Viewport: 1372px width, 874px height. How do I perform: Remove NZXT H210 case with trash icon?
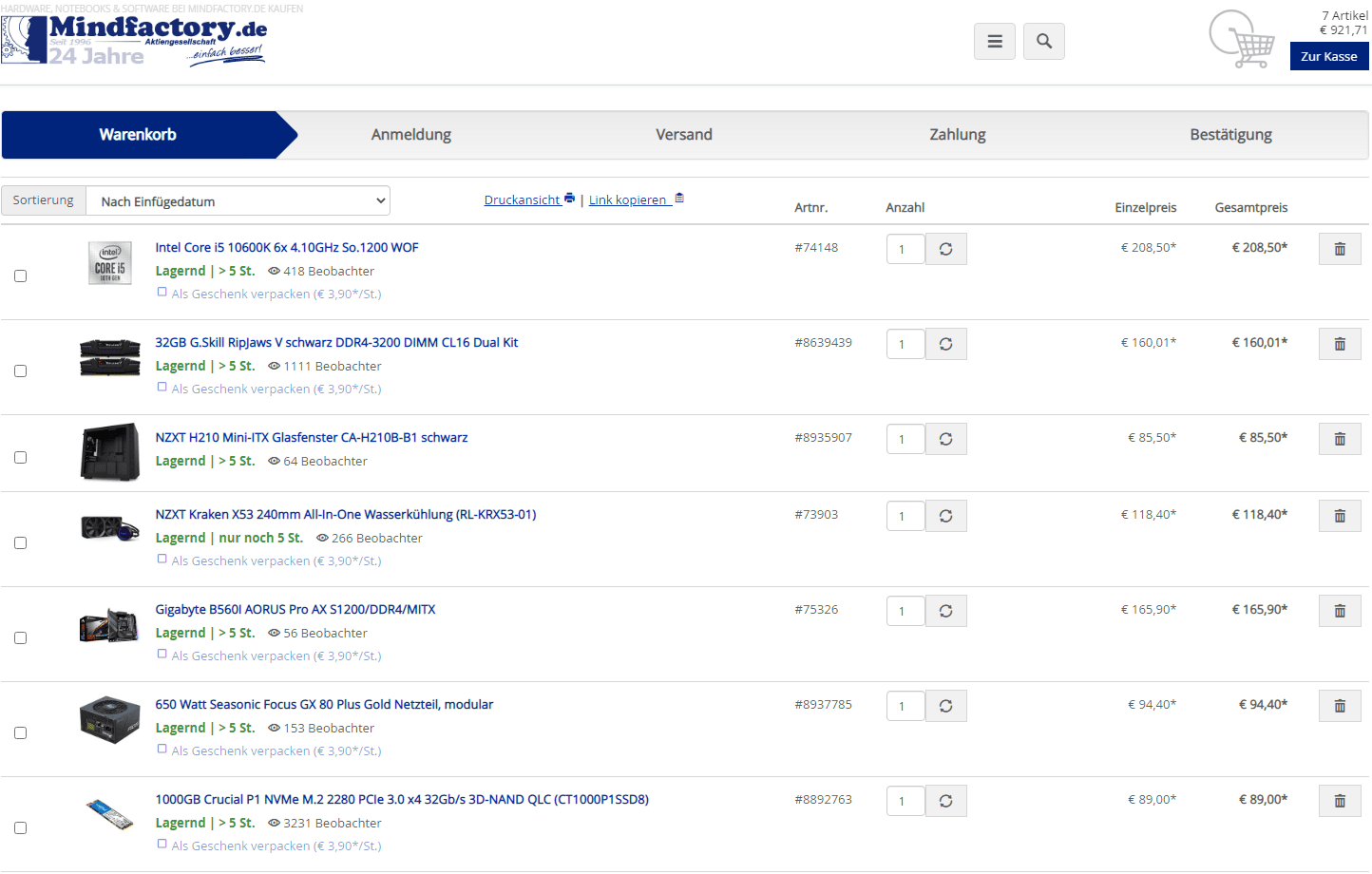[x=1340, y=439]
